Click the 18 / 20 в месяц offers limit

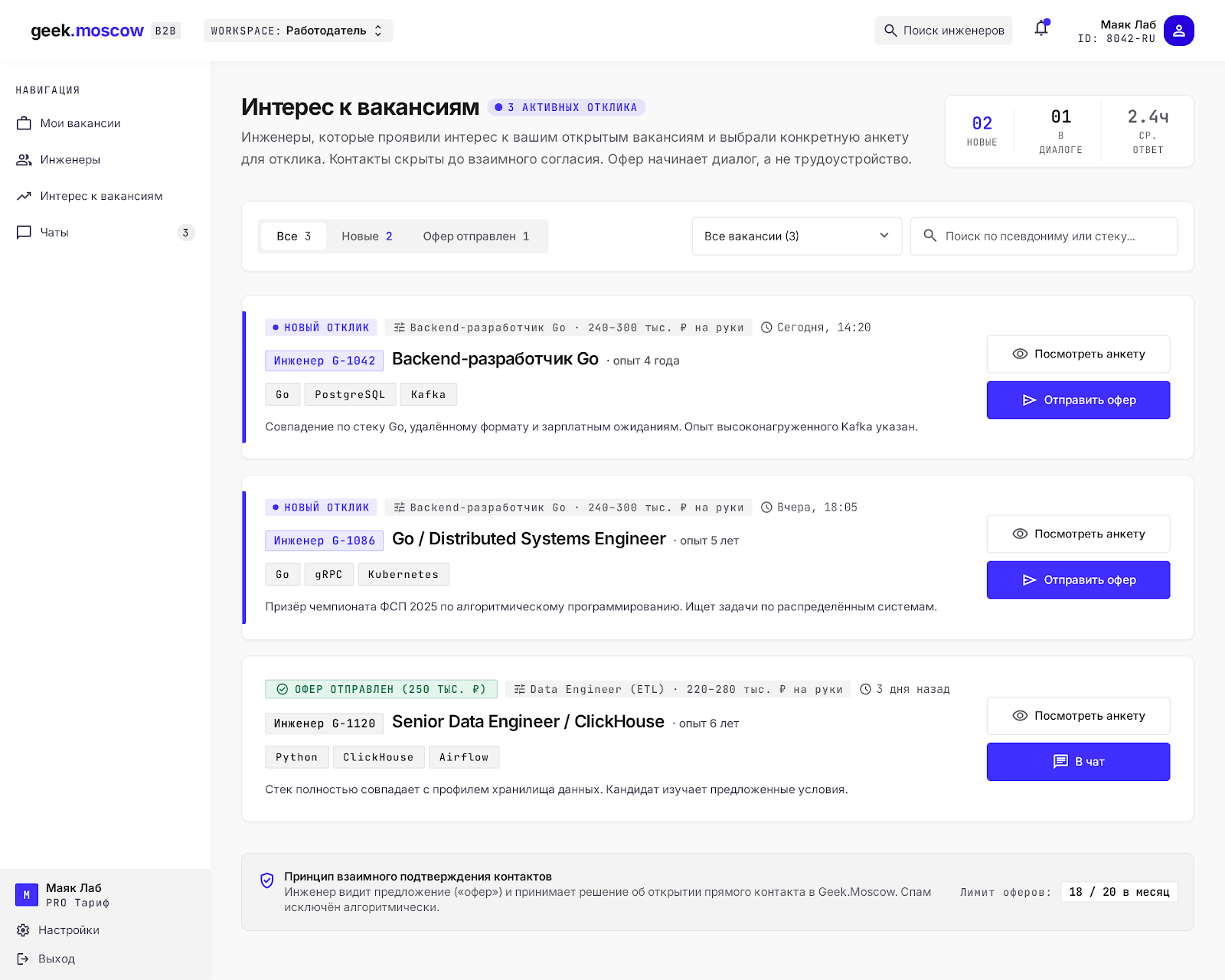coord(1119,892)
